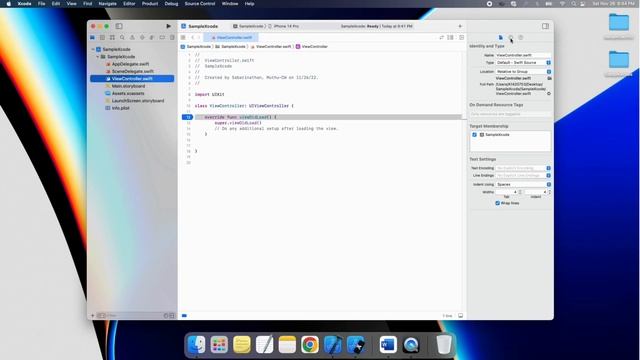Click the On Demand Resource Tags field
The width and height of the screenshot is (640, 360).
510,114
